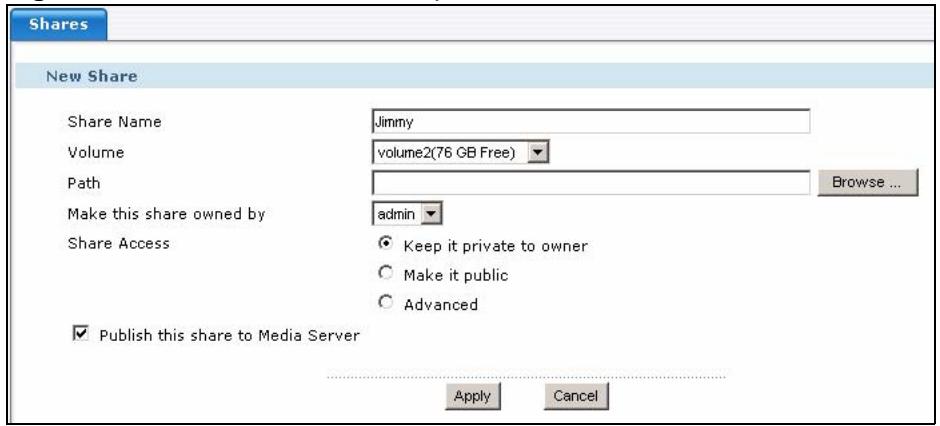The width and height of the screenshot is (940, 426).
Task: Click the Share Name label text
Action: coord(115,122)
